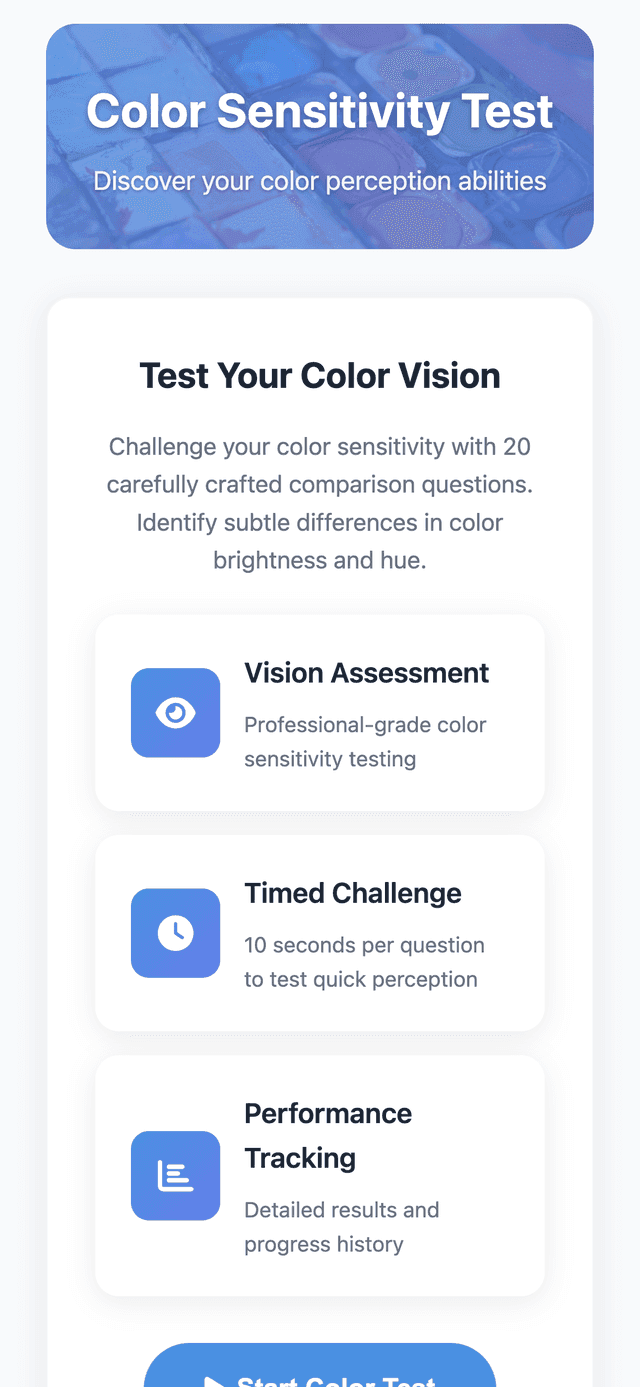Select the Discover your color perception abilities subtitle
This screenshot has height=1387, width=640.
[x=320, y=181]
